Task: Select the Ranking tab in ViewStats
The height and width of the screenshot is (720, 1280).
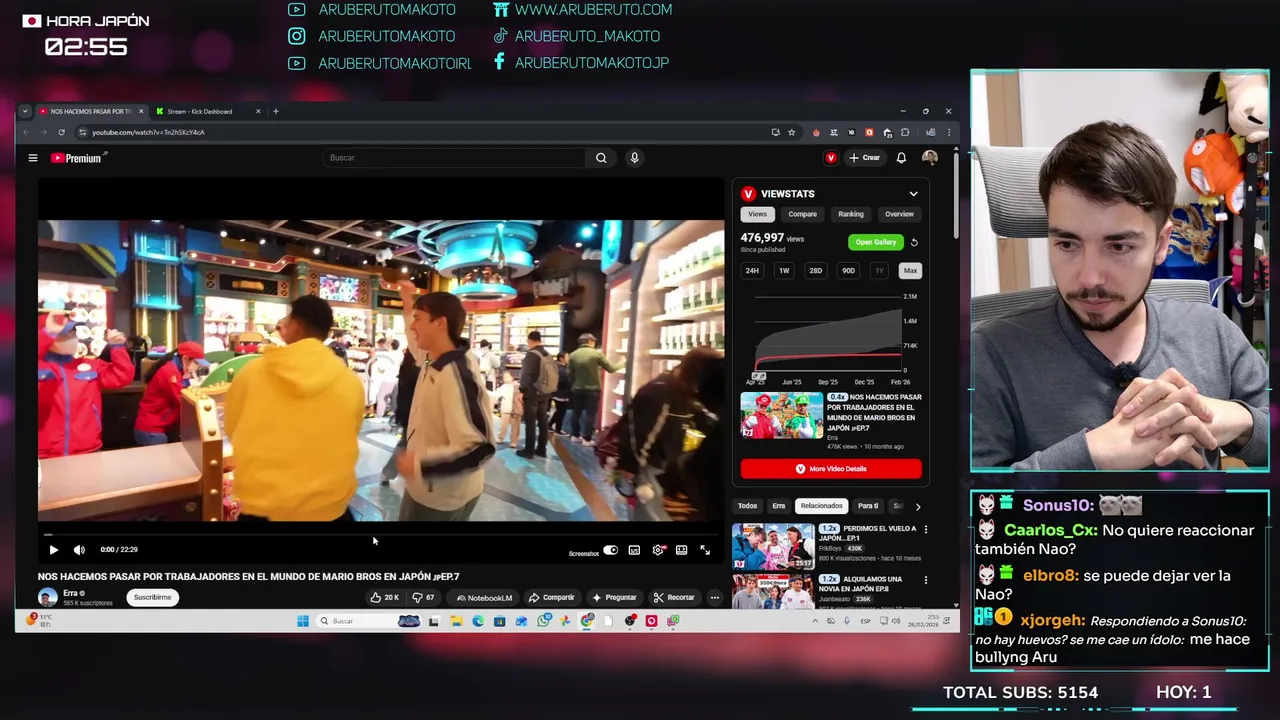Action: (851, 214)
